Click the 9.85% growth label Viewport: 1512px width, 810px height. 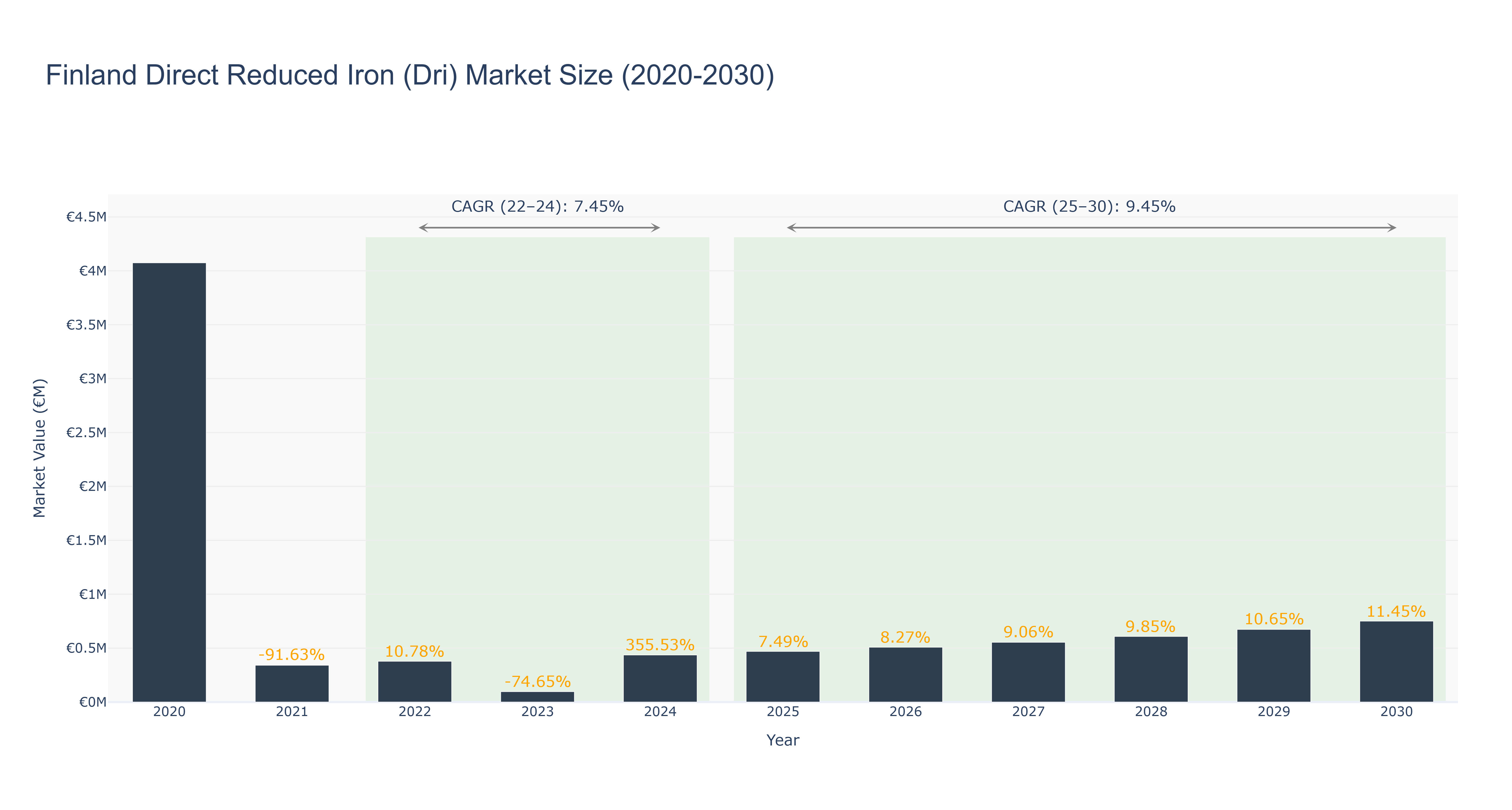pos(1150,626)
